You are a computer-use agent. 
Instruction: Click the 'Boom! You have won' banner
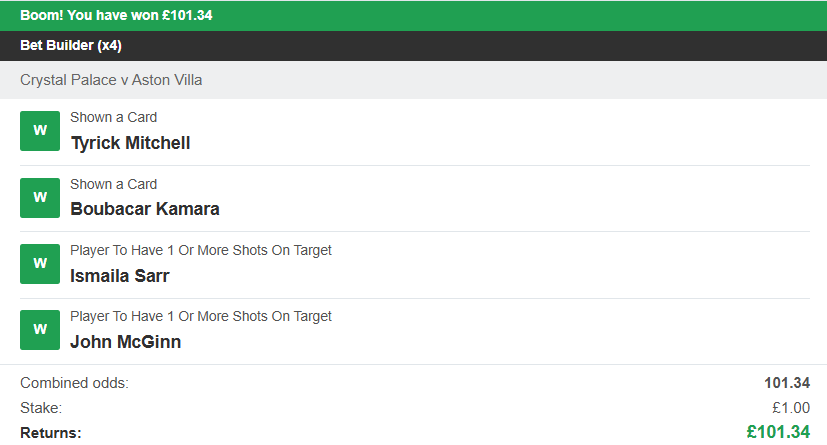(116, 16)
